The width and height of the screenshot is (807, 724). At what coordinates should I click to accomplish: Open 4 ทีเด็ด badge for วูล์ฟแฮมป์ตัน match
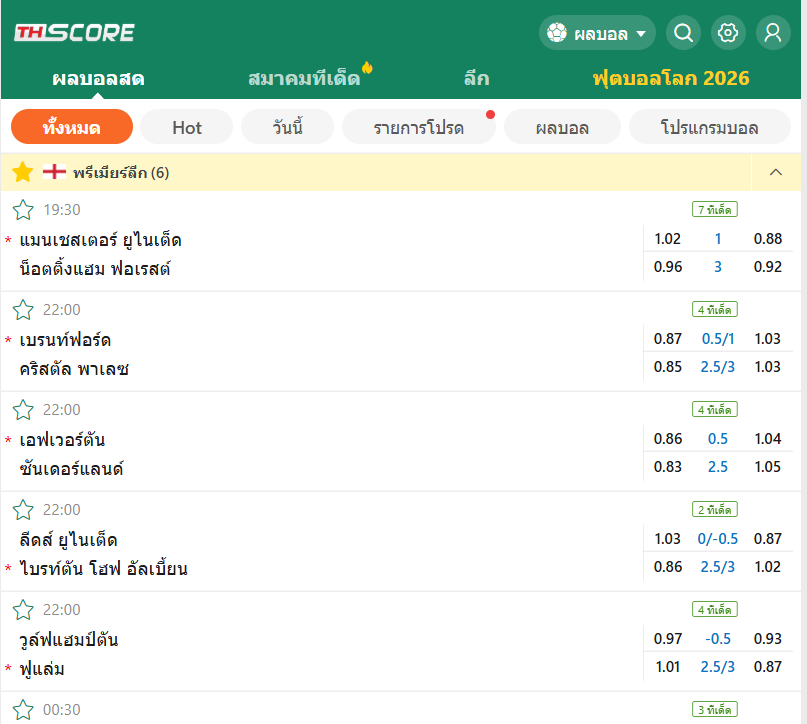point(714,609)
